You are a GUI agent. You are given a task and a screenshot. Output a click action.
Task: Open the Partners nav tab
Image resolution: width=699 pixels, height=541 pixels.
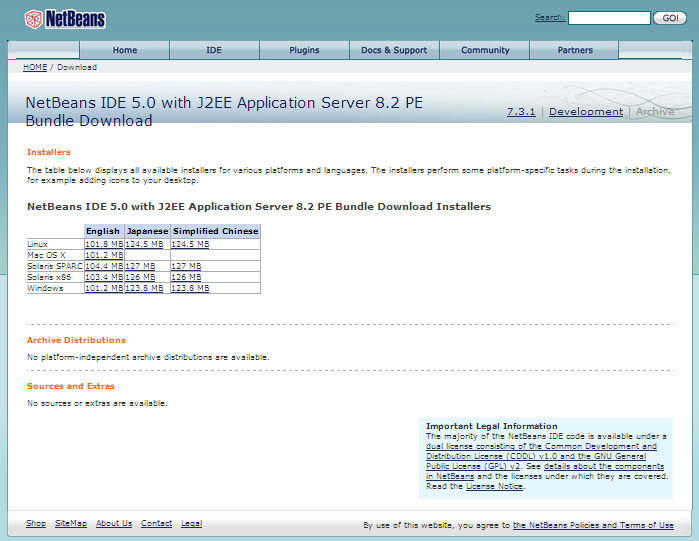pos(575,50)
